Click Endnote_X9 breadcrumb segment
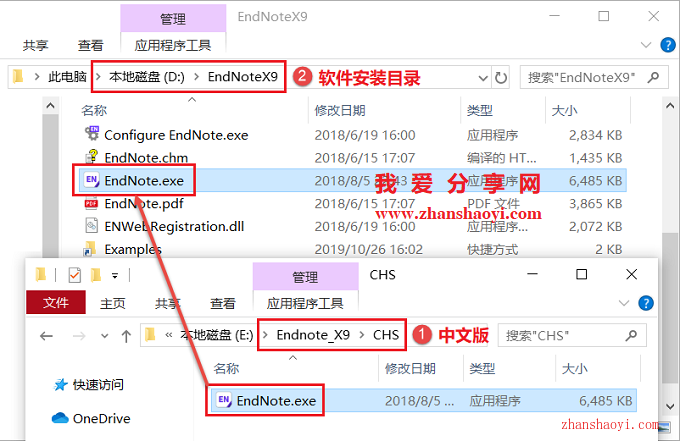 [313, 335]
